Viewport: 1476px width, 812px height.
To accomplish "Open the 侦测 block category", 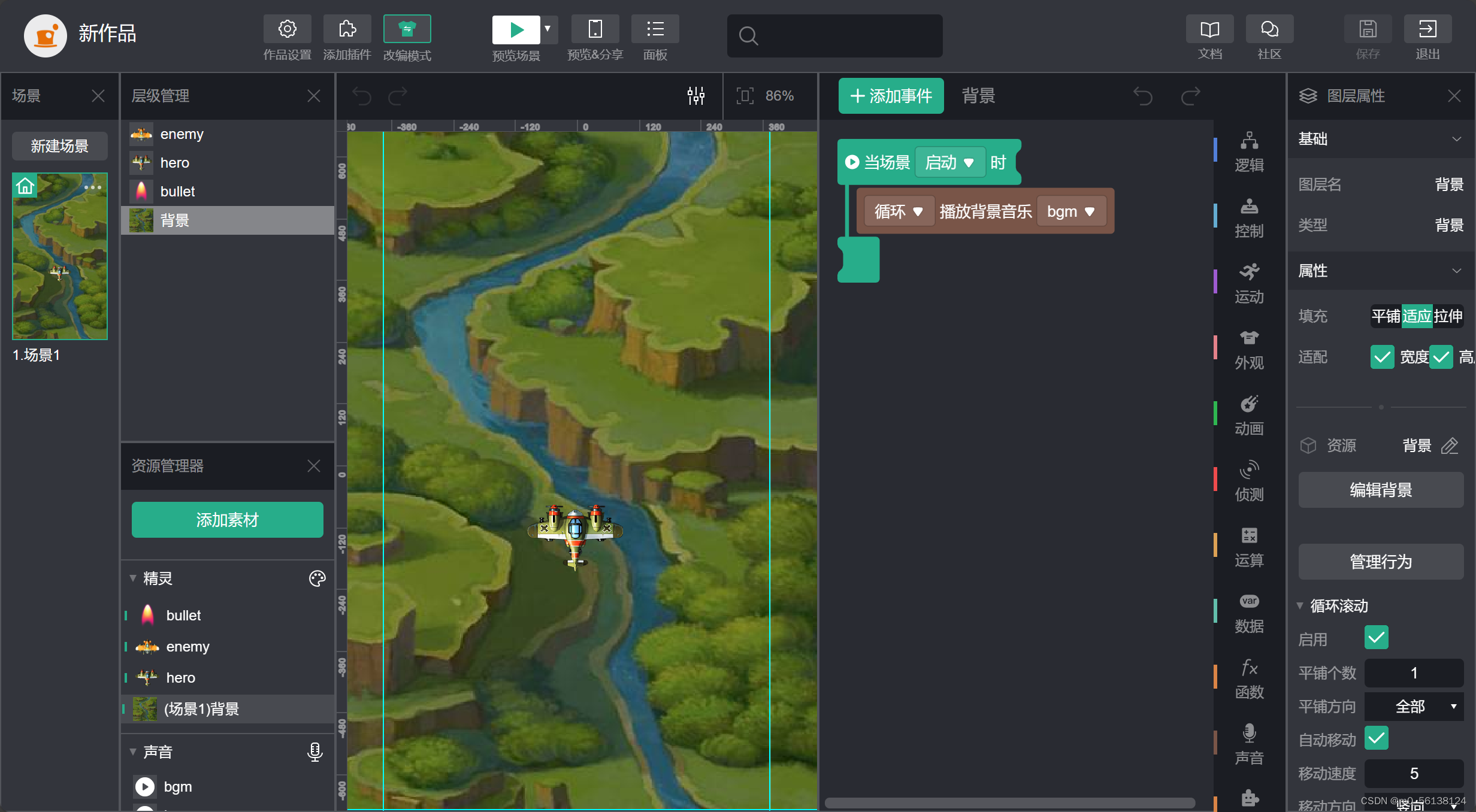I will pyautogui.click(x=1249, y=470).
